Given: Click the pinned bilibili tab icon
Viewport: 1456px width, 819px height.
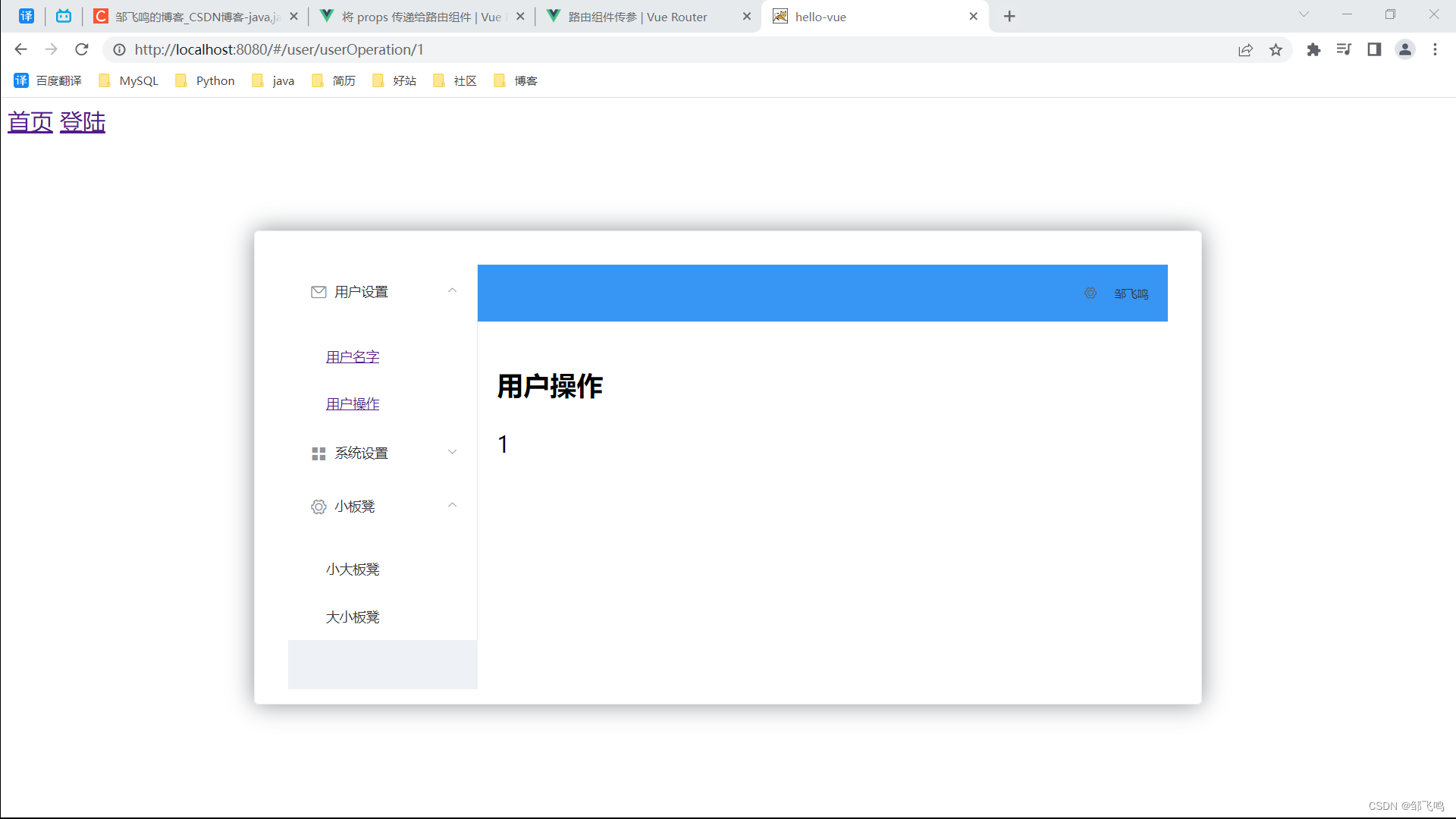Looking at the screenshot, I should tap(64, 16).
